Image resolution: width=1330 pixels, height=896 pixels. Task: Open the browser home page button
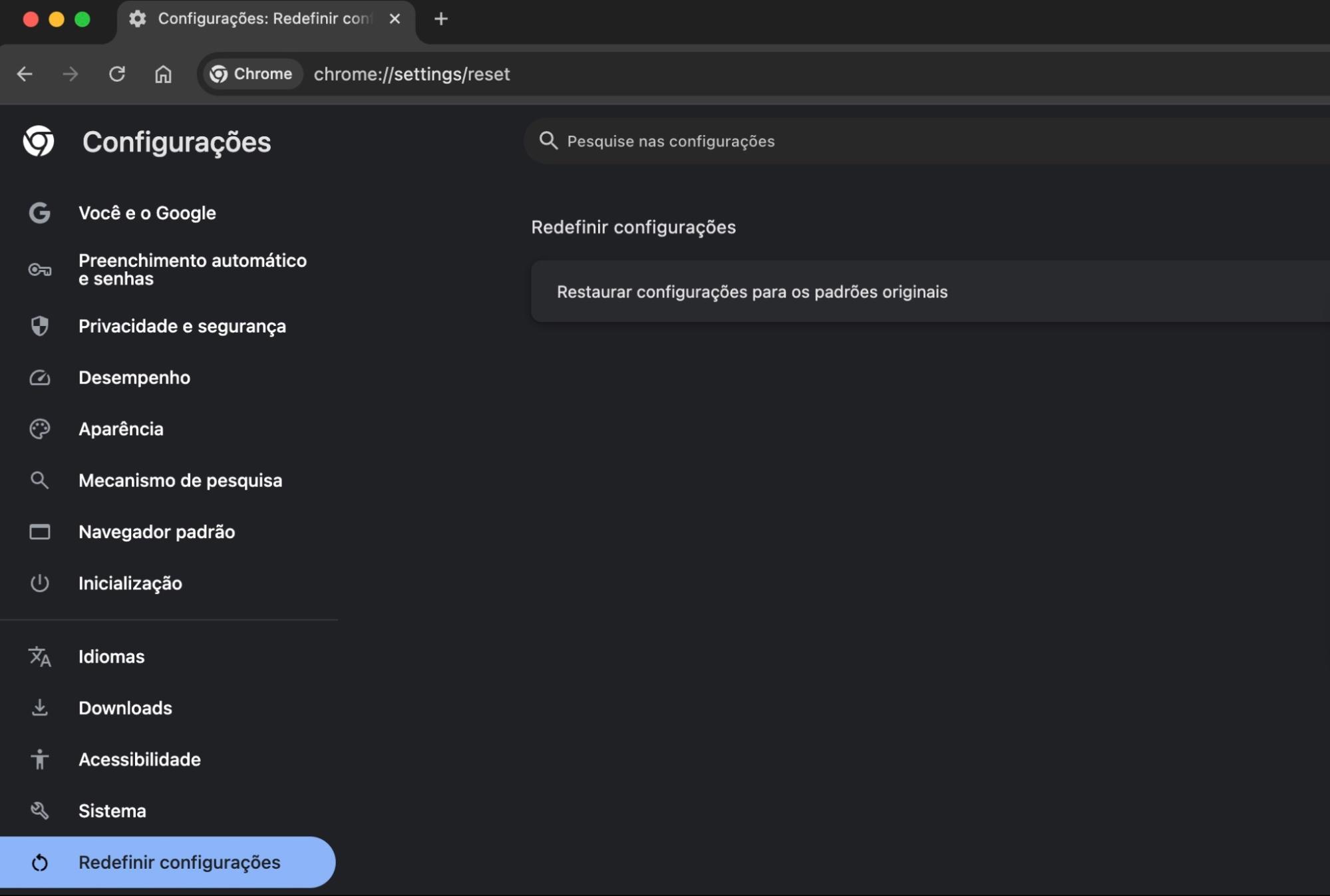click(162, 74)
